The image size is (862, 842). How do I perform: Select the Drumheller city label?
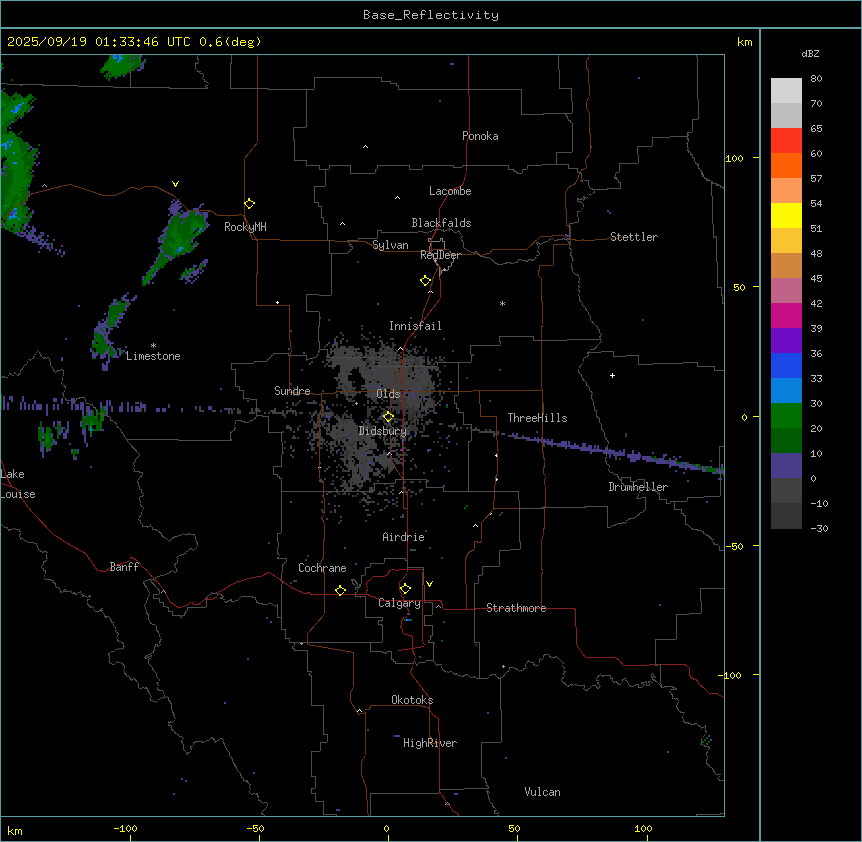637,487
